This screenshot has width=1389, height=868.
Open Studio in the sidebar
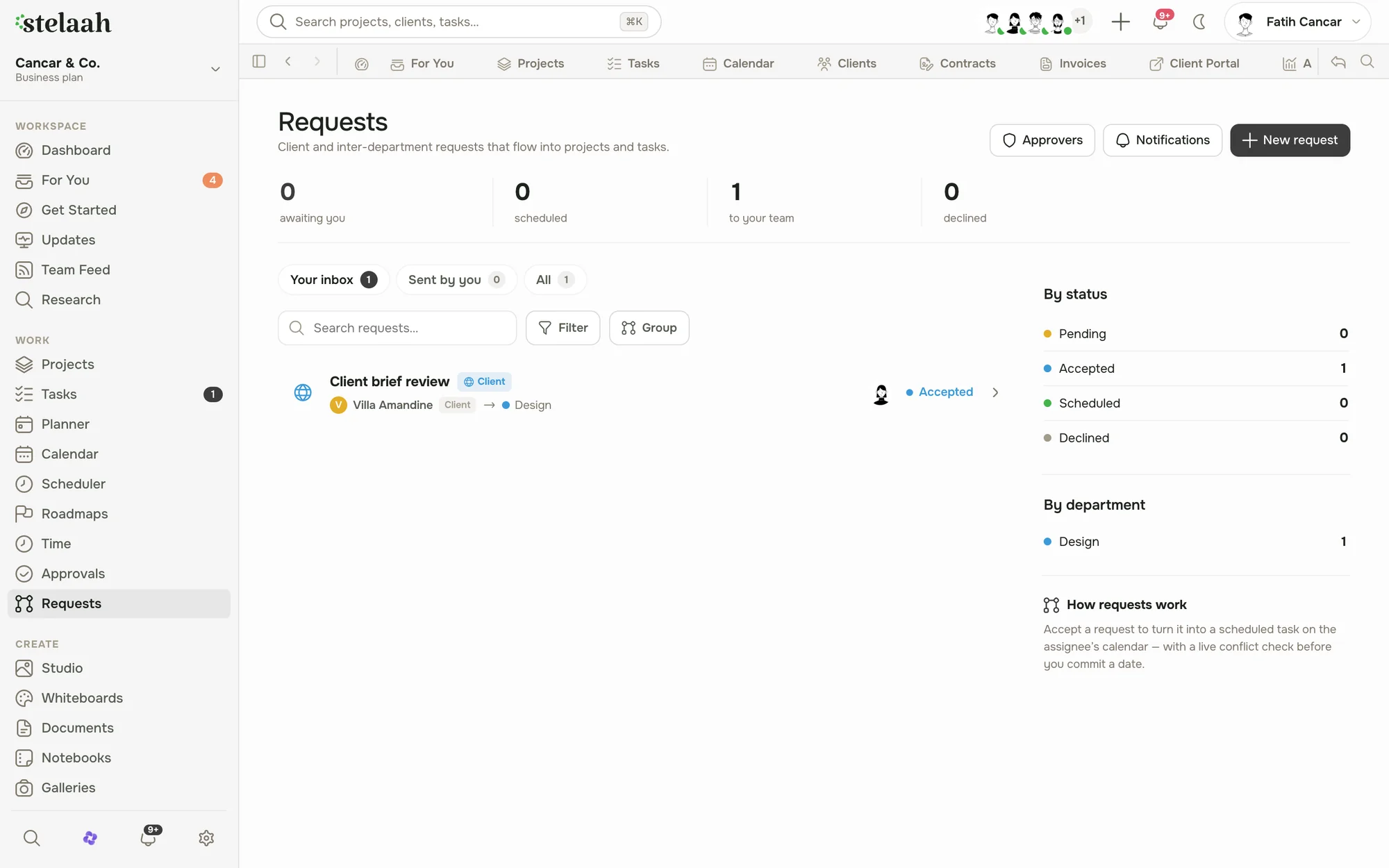click(119, 668)
